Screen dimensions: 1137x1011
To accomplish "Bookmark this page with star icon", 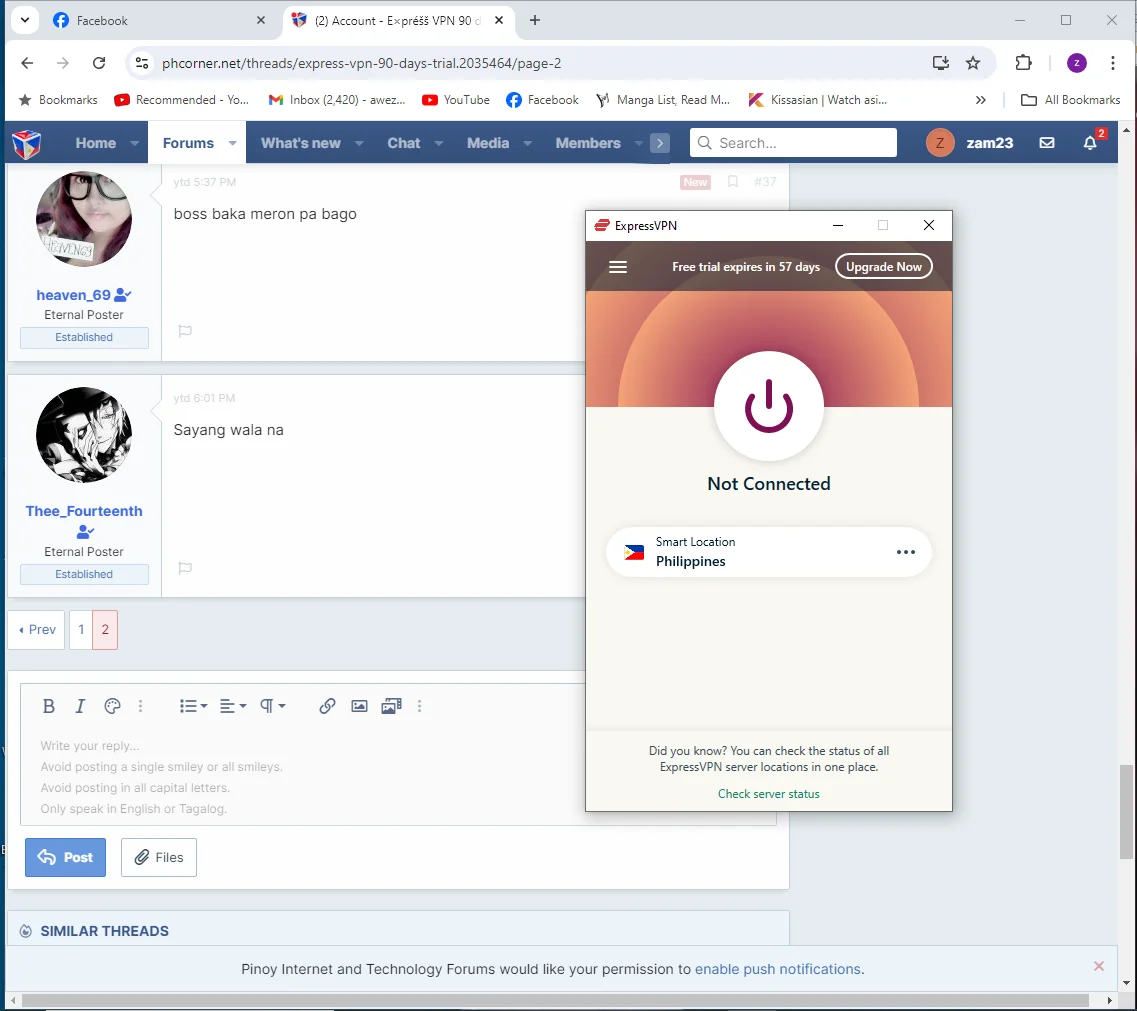I will point(973,63).
